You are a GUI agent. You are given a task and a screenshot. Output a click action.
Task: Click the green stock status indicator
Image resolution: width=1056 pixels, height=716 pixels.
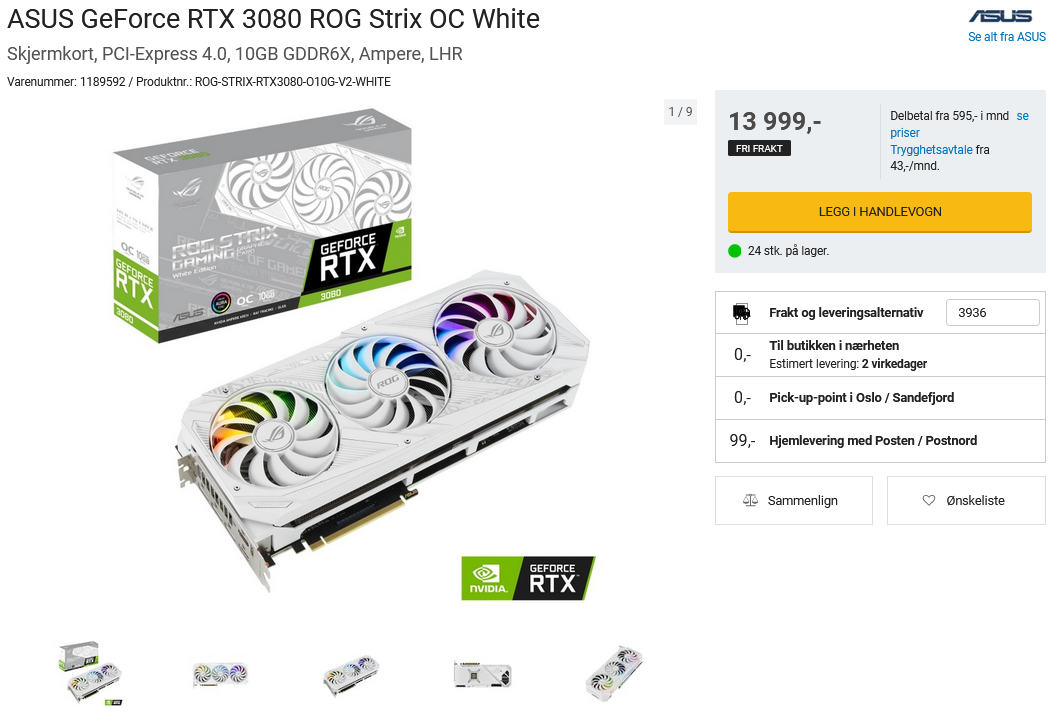(x=735, y=251)
